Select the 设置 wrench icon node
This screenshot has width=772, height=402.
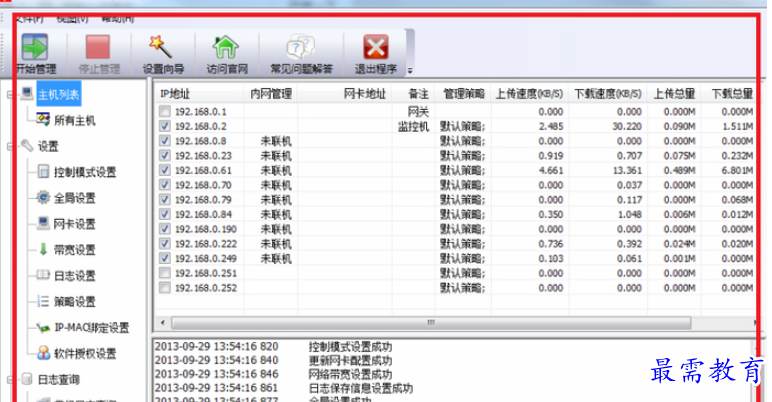[x=27, y=145]
